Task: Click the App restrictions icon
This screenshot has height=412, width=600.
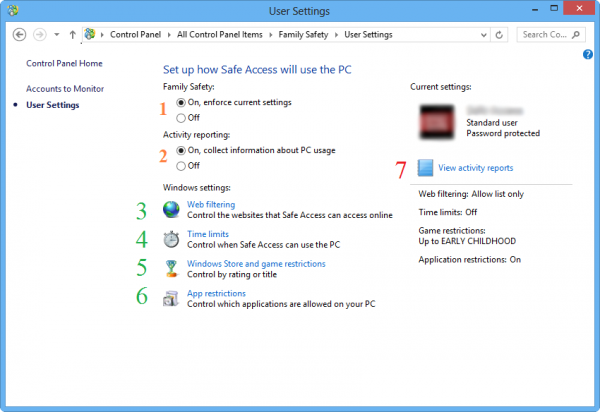Action: 171,298
